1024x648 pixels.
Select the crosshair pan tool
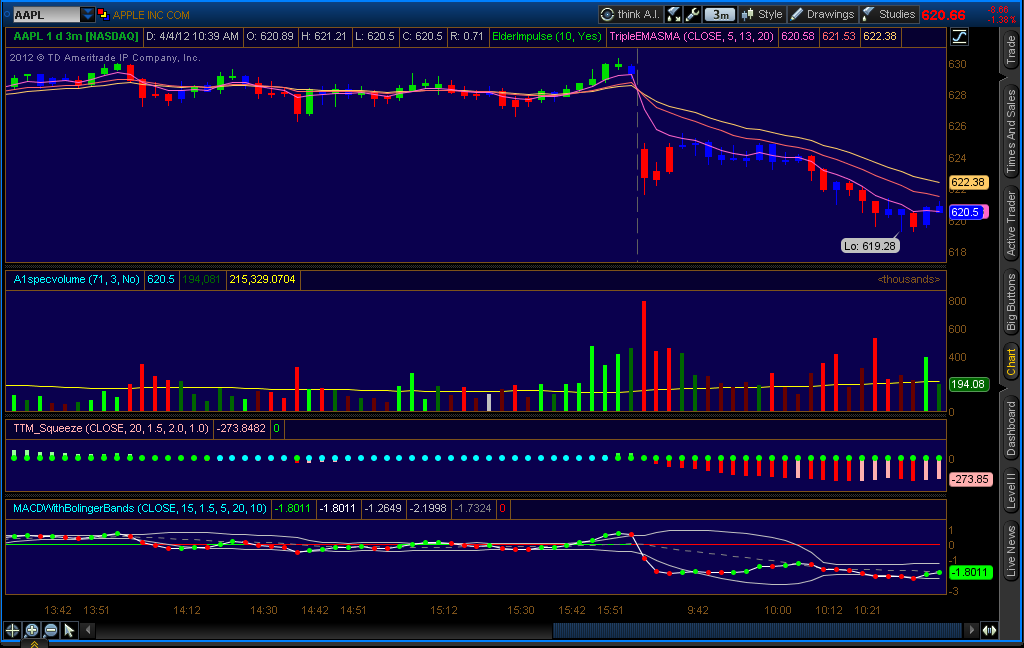(12, 630)
